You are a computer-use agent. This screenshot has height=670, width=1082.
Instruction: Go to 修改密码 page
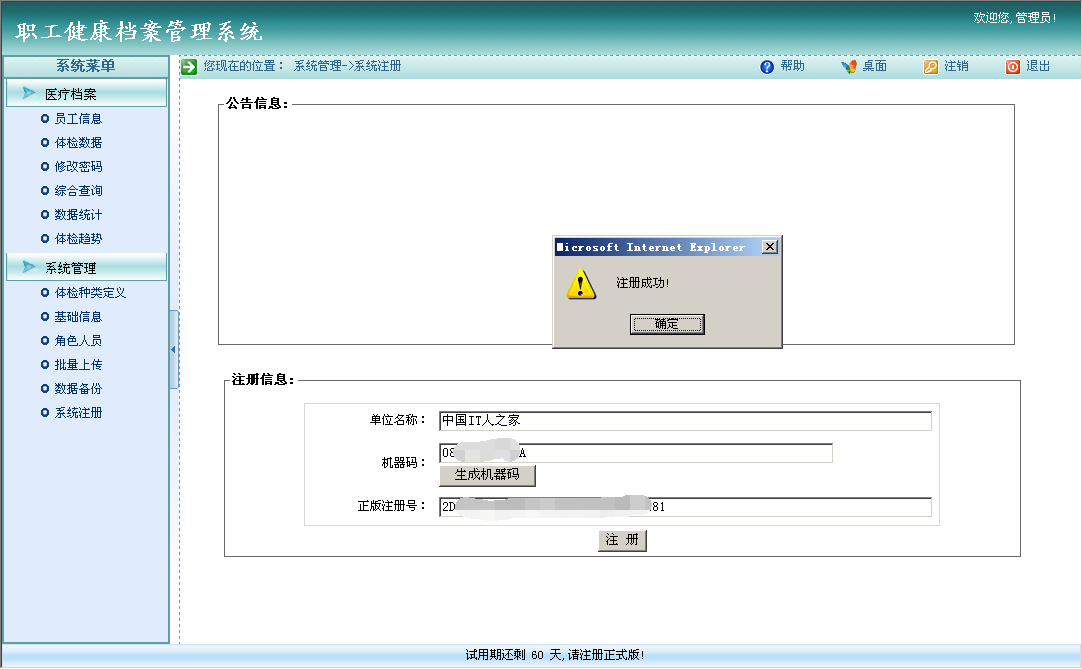pyautogui.click(x=78, y=166)
